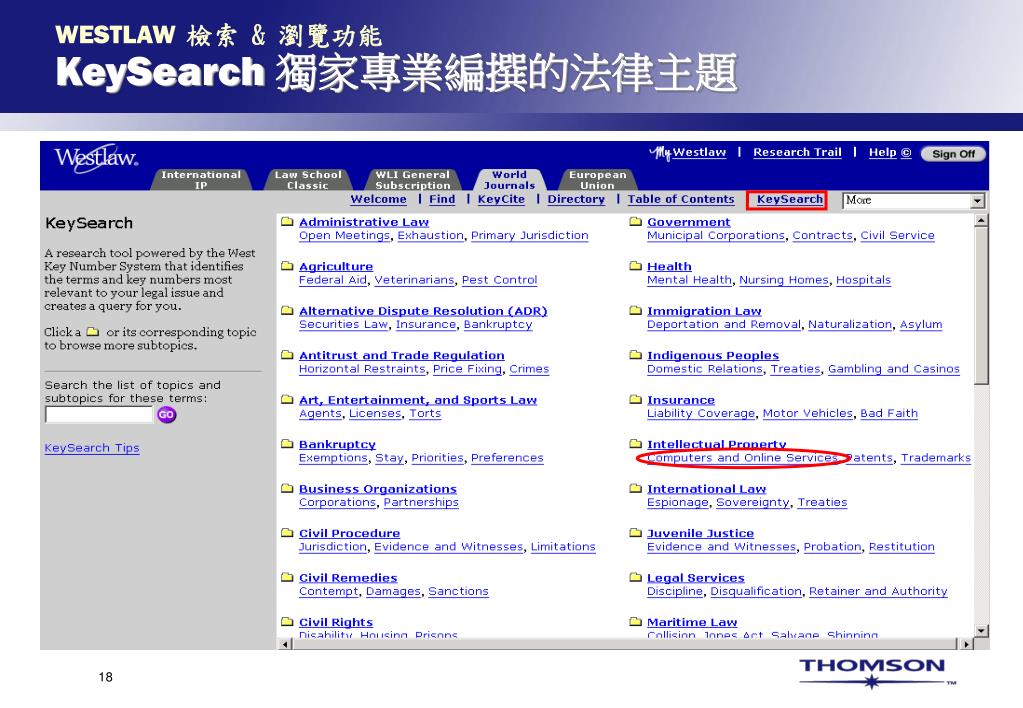Open folder icon beside Art, Entertainment, and Sports Law
Image resolution: width=1023 pixels, height=708 pixels.
pos(287,399)
